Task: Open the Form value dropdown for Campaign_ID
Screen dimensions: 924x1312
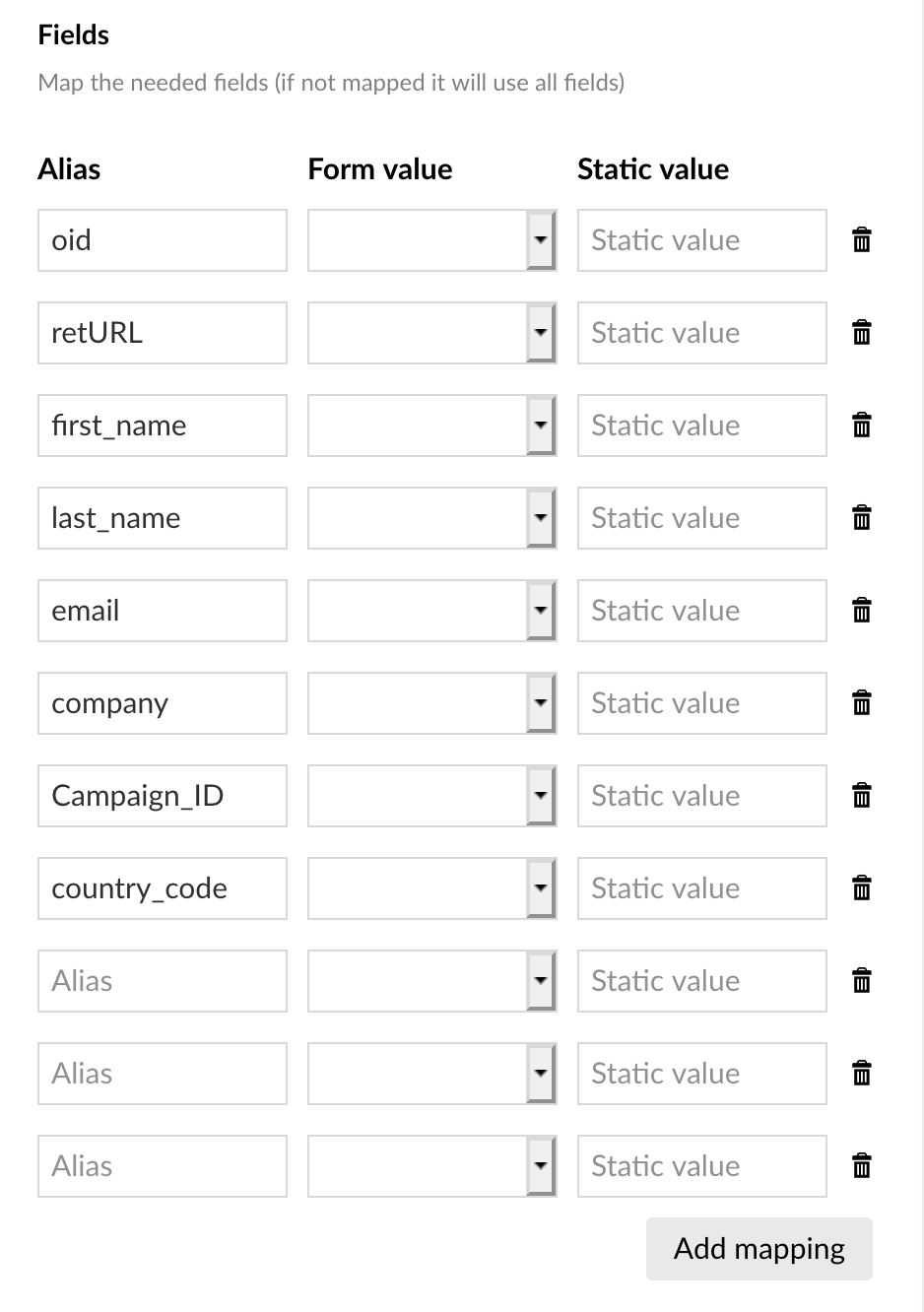Action: (541, 796)
